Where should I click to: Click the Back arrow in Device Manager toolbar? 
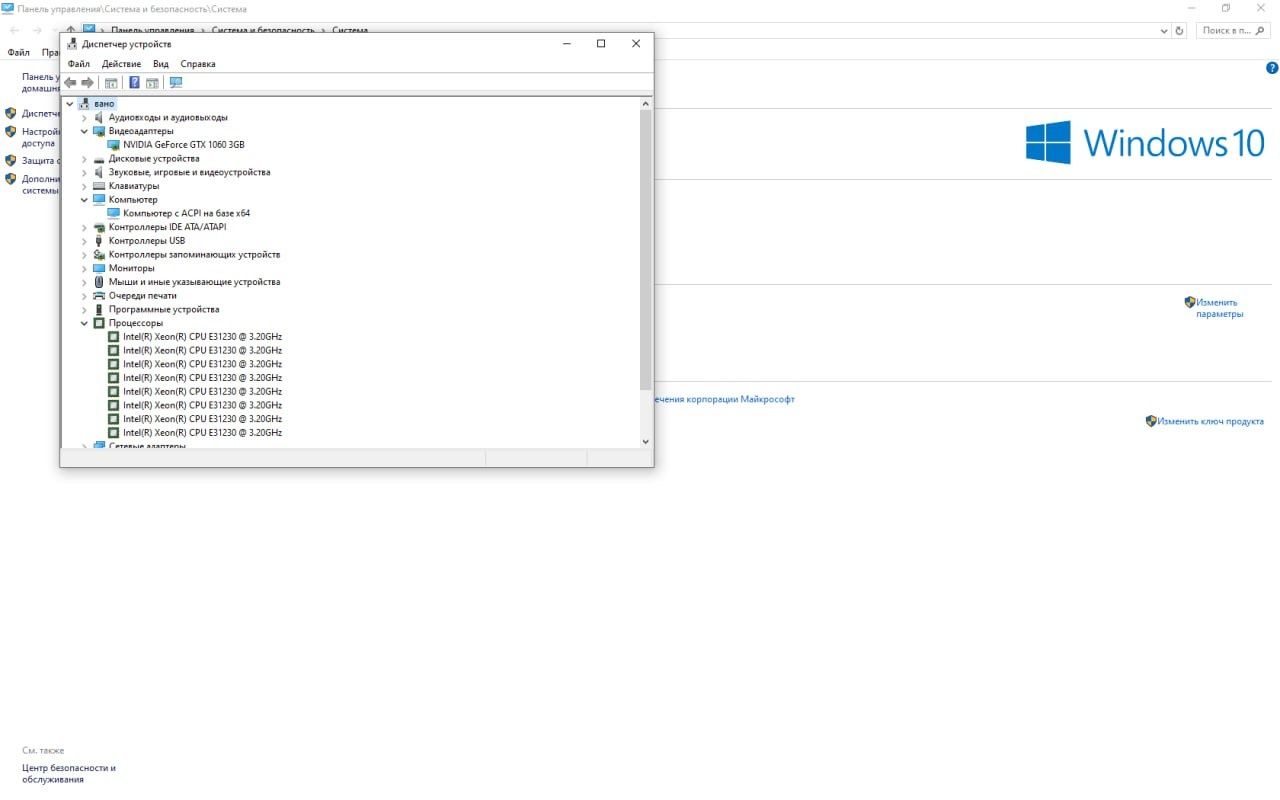pos(71,83)
